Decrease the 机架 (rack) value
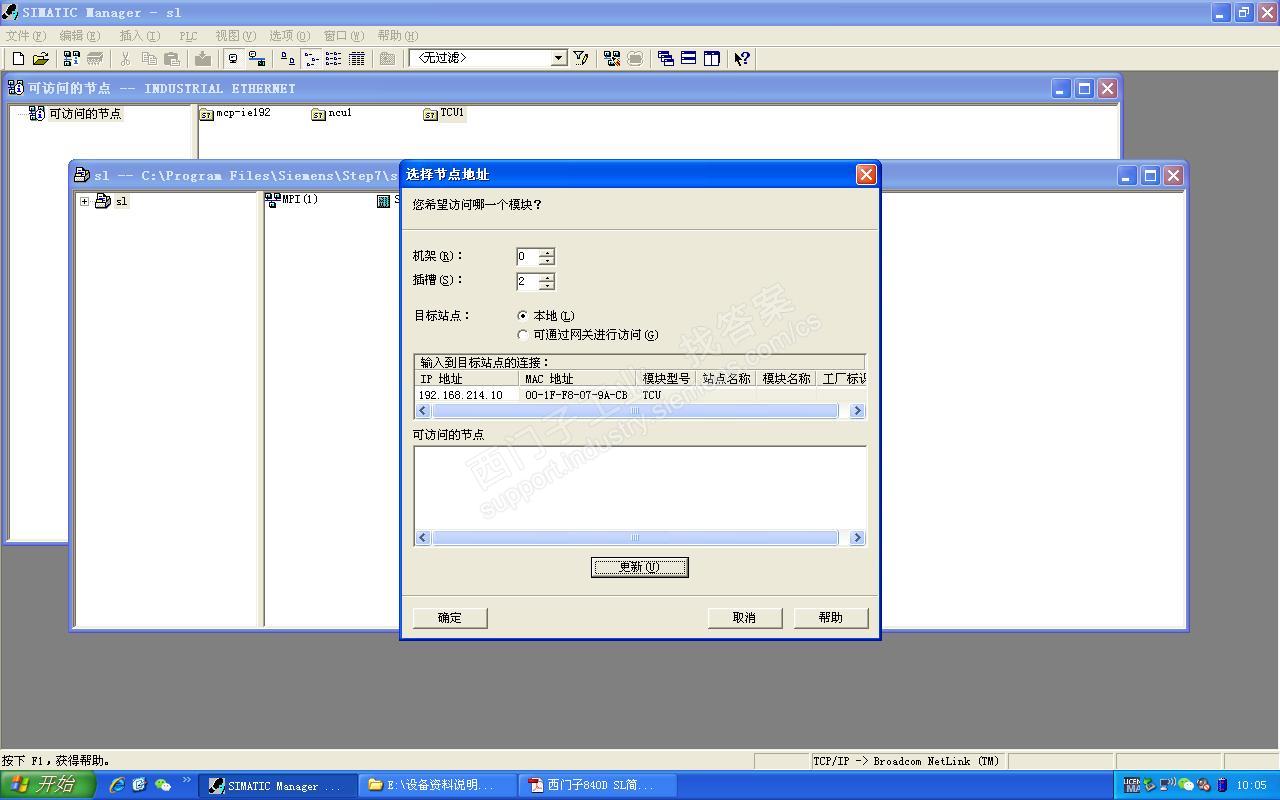The width and height of the screenshot is (1280, 800). click(546, 261)
